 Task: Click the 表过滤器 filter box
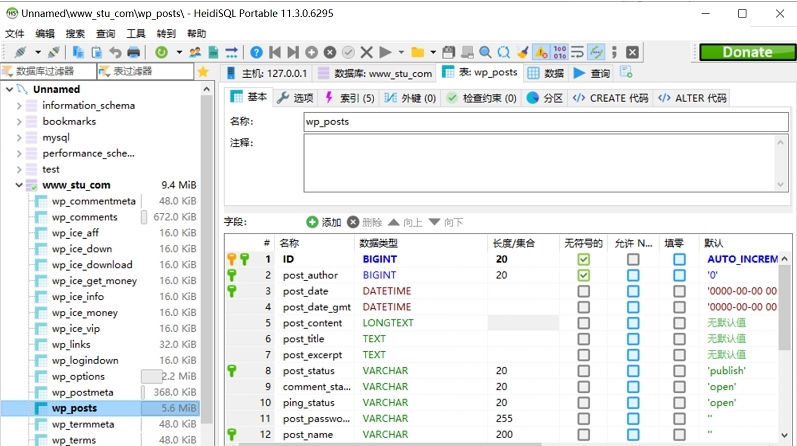coord(145,71)
